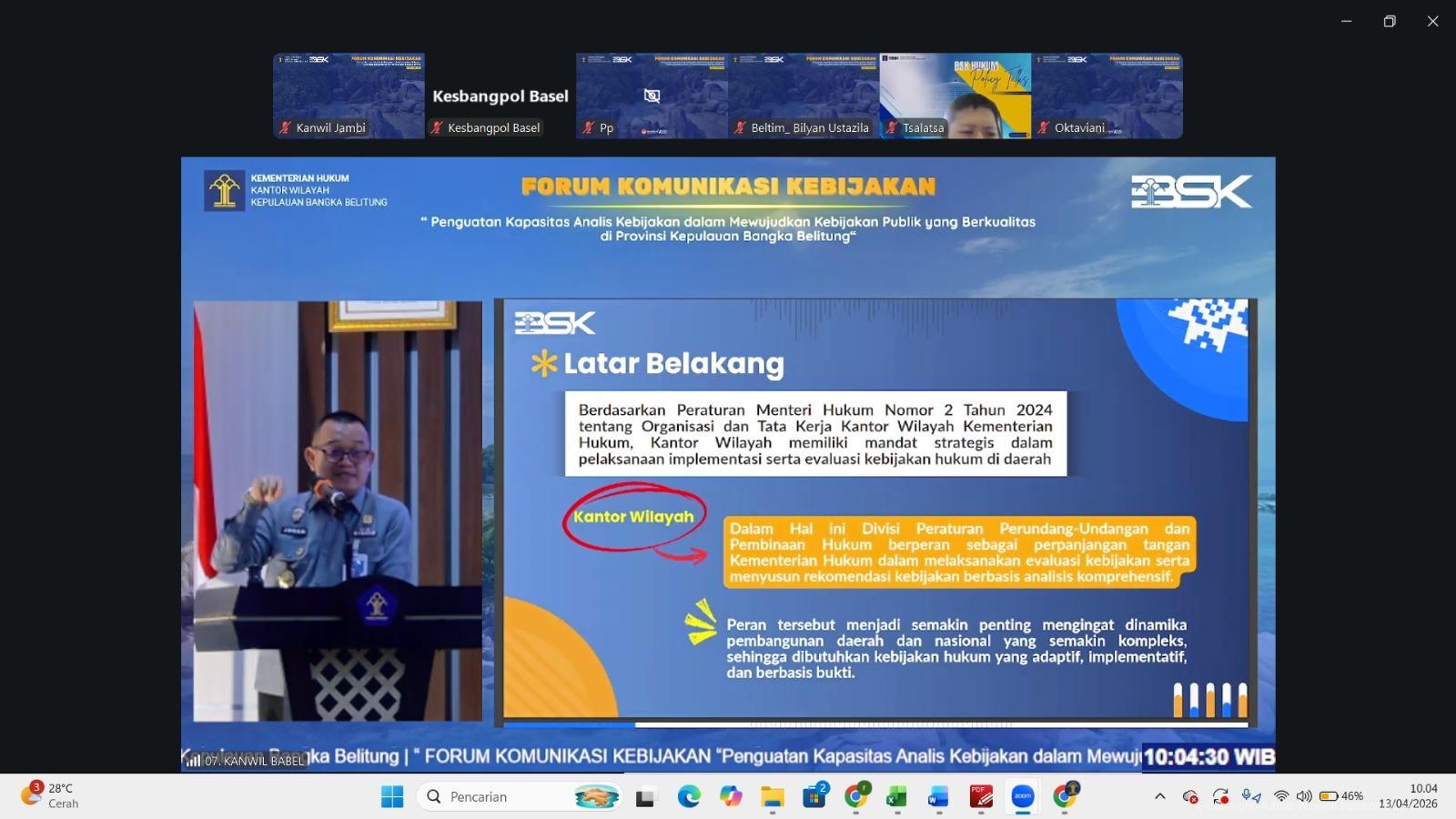
Task: Open Zoom from the taskbar
Action: click(1021, 796)
